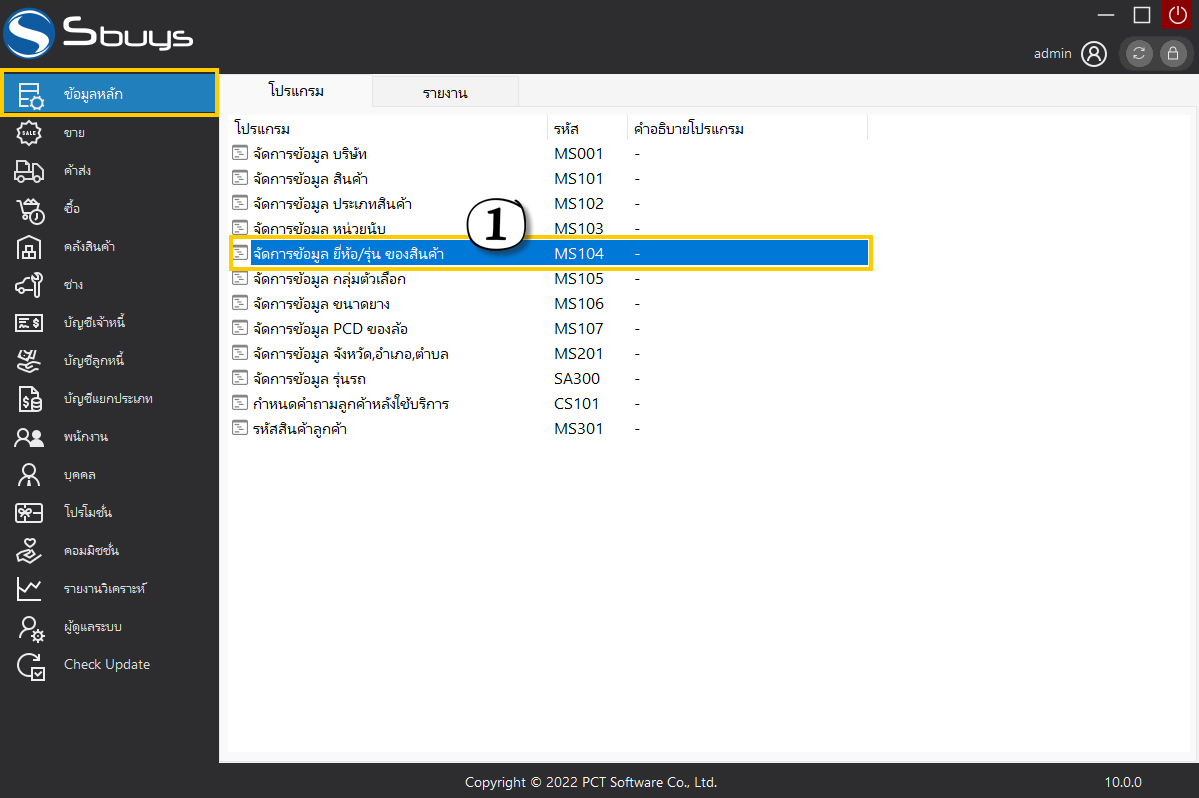
Task: Select the CS101 customer questions row
Action: click(x=350, y=404)
